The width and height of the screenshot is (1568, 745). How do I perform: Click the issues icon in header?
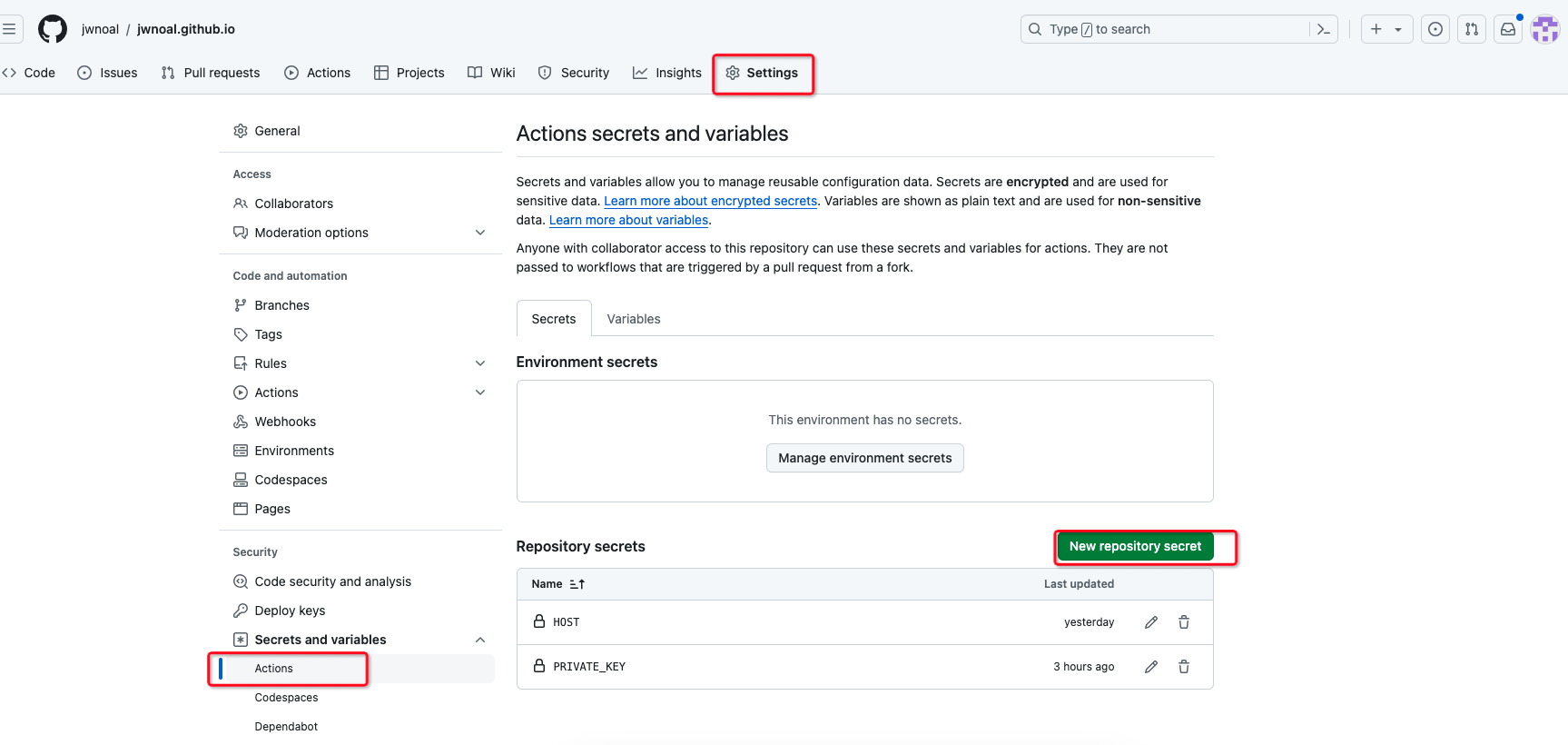click(1435, 29)
